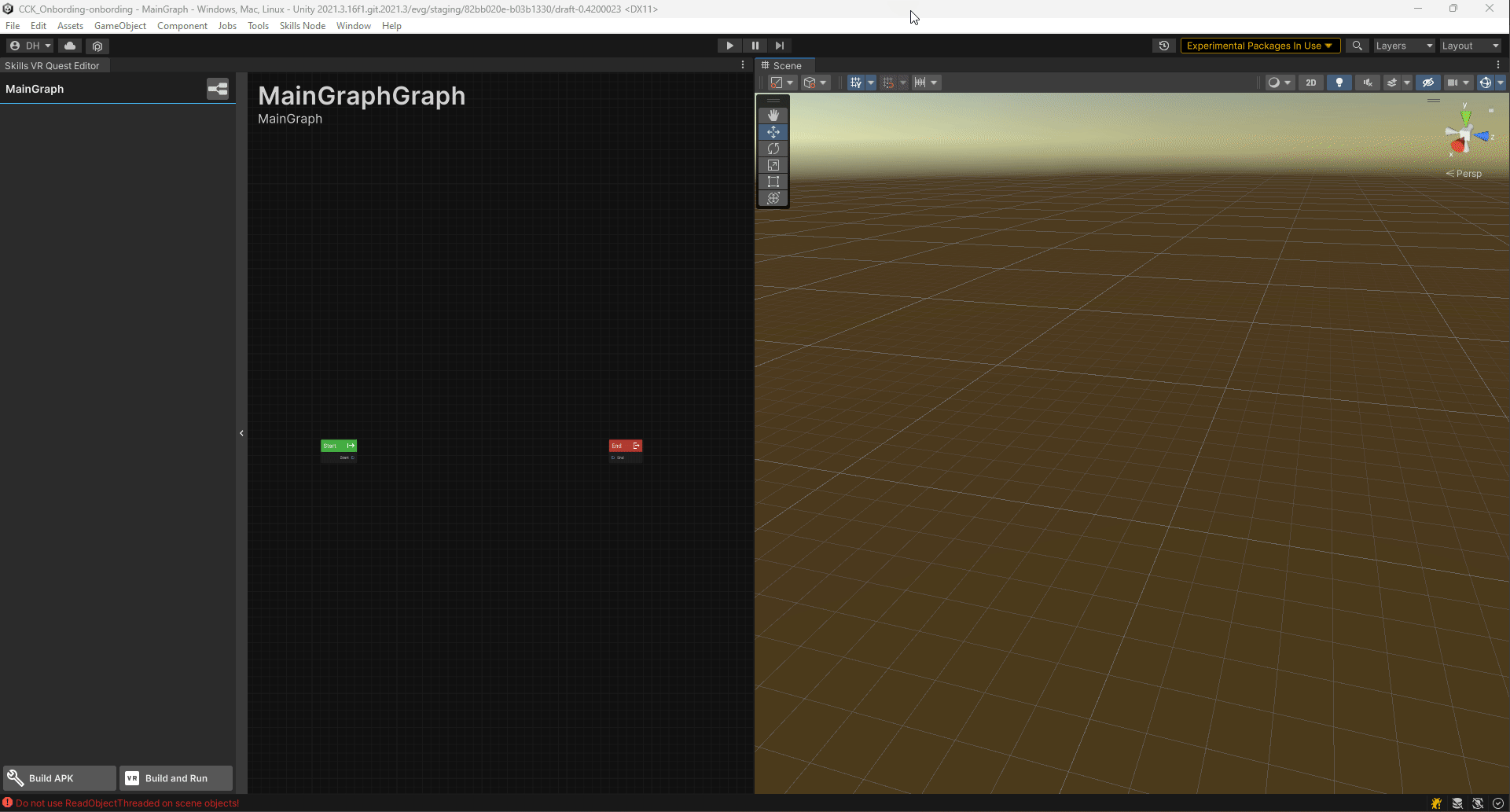Toggle grid snapping in Scene view
The image size is (1510, 812).
click(888, 83)
